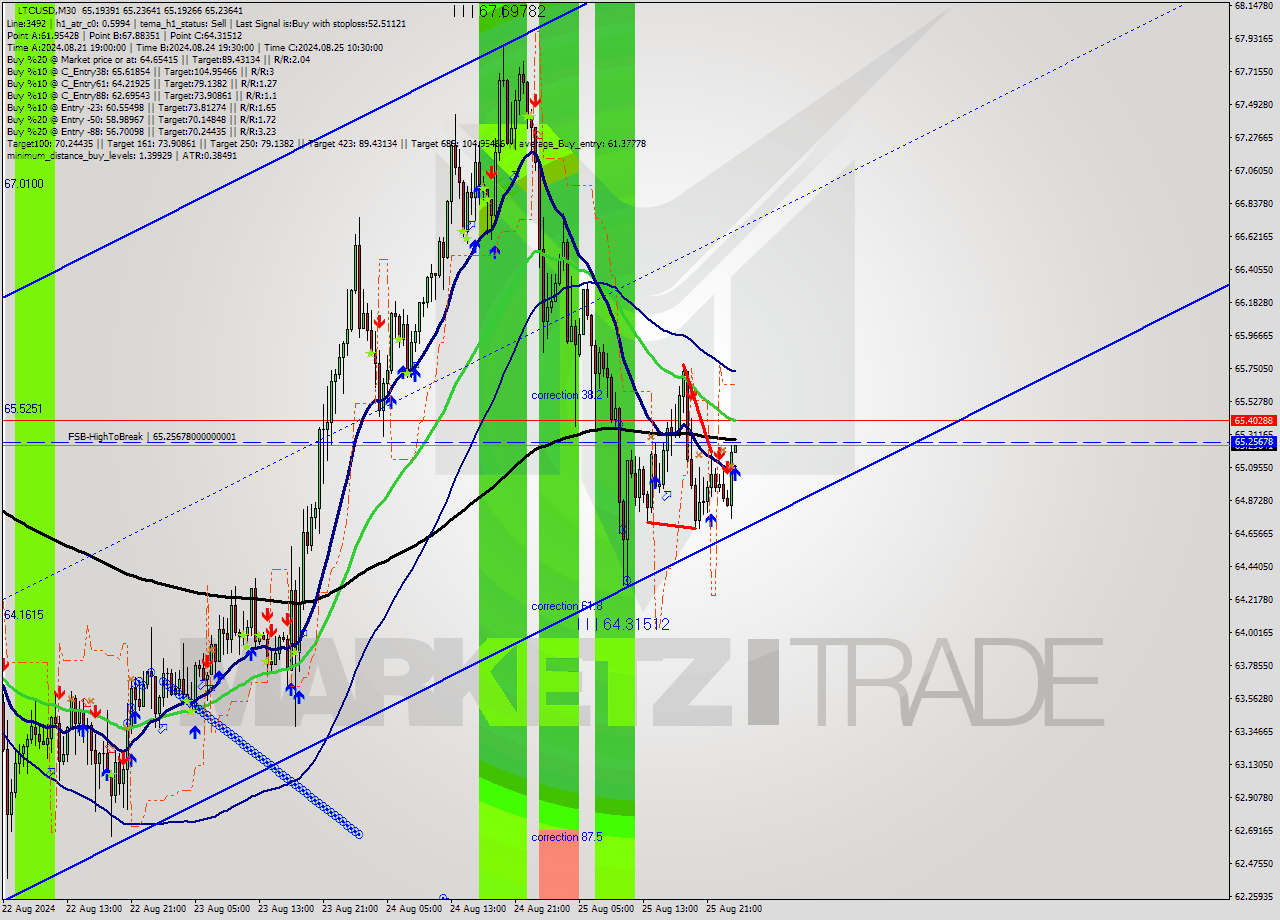Click the 62.25935 price axis label
The image size is (1280, 920).
tap(1254, 896)
